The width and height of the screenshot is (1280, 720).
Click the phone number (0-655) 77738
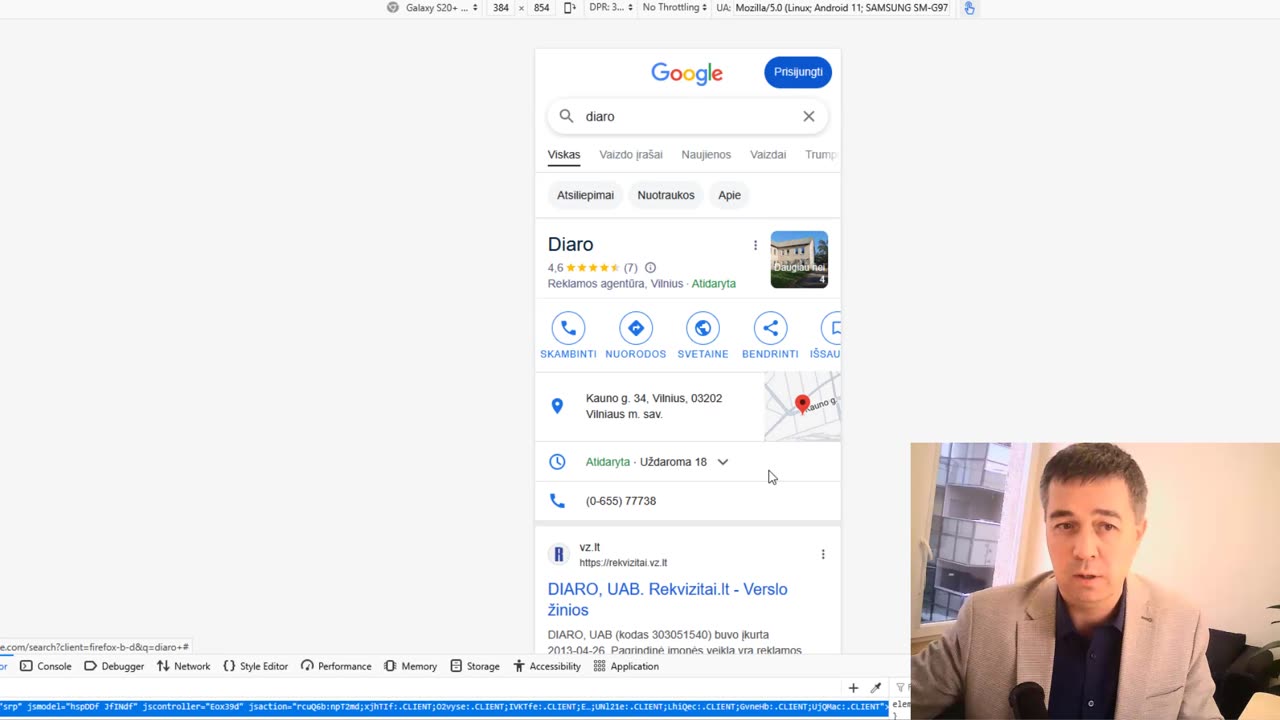pos(621,501)
